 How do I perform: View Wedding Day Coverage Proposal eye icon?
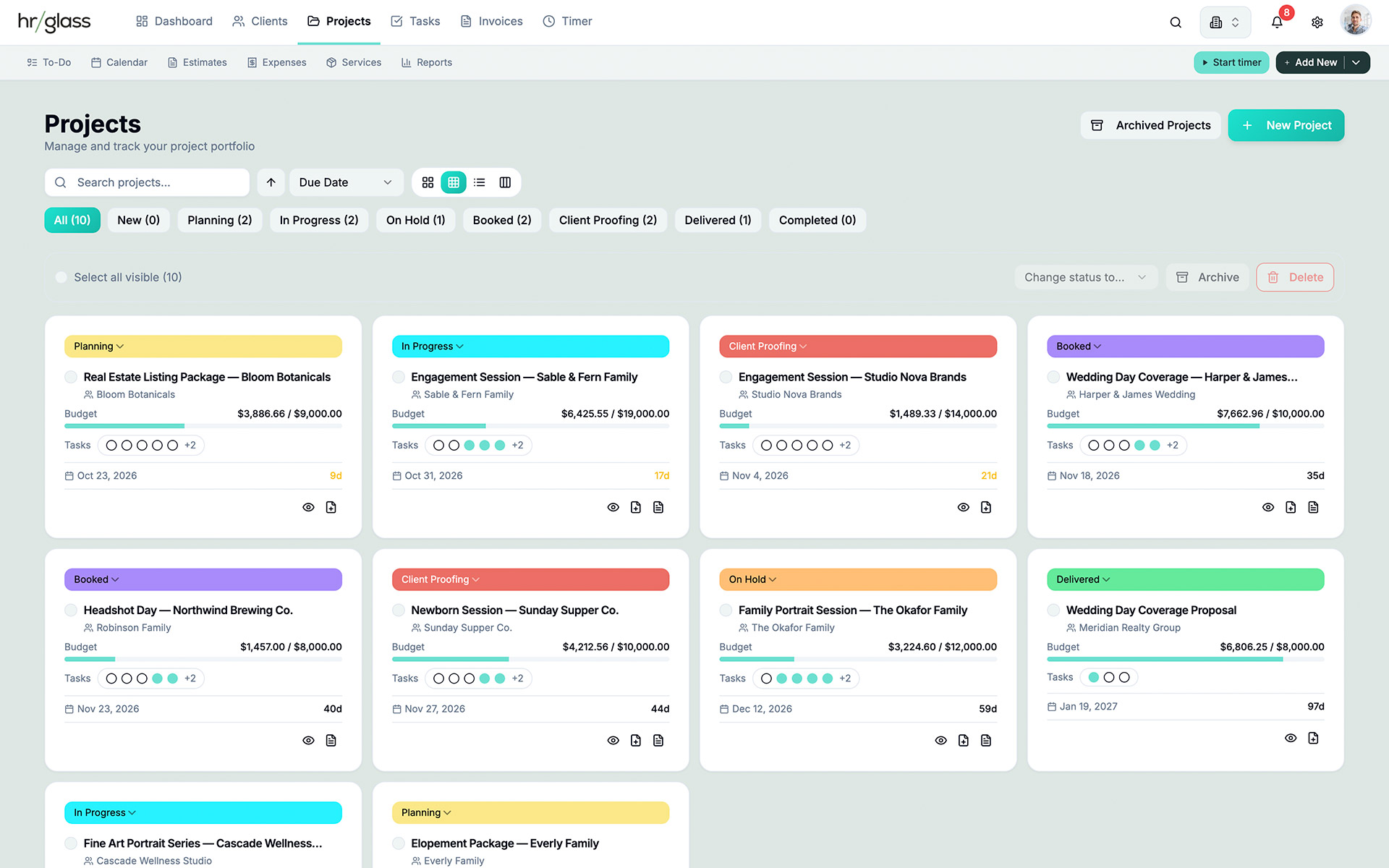pyautogui.click(x=1291, y=738)
